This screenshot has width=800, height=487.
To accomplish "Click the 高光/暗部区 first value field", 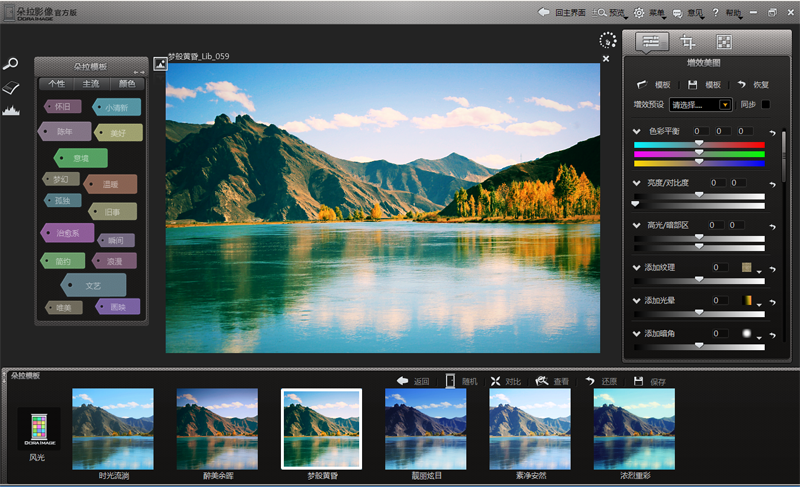I will 717,225.
